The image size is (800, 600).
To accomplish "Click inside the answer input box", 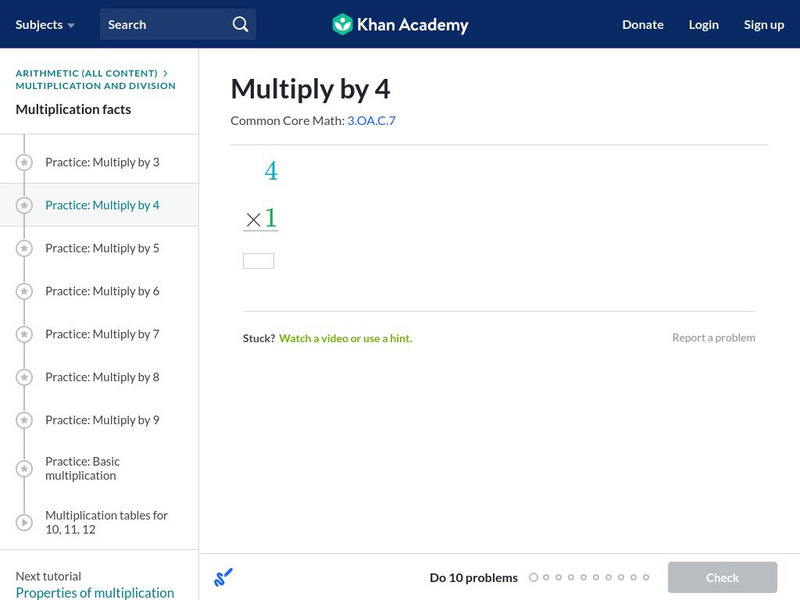I will tap(260, 259).
